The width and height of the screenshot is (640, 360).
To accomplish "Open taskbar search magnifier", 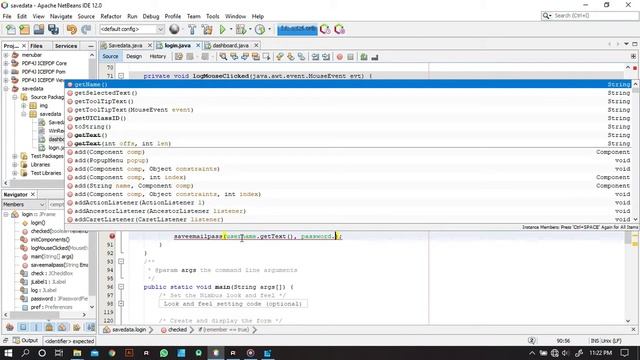I will (x=25, y=353).
